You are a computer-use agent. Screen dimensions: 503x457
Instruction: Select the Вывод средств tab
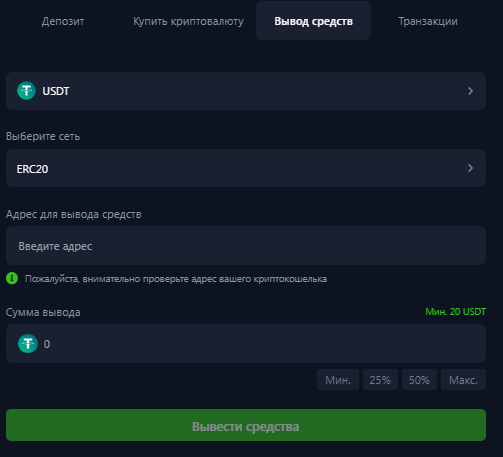[313, 21]
